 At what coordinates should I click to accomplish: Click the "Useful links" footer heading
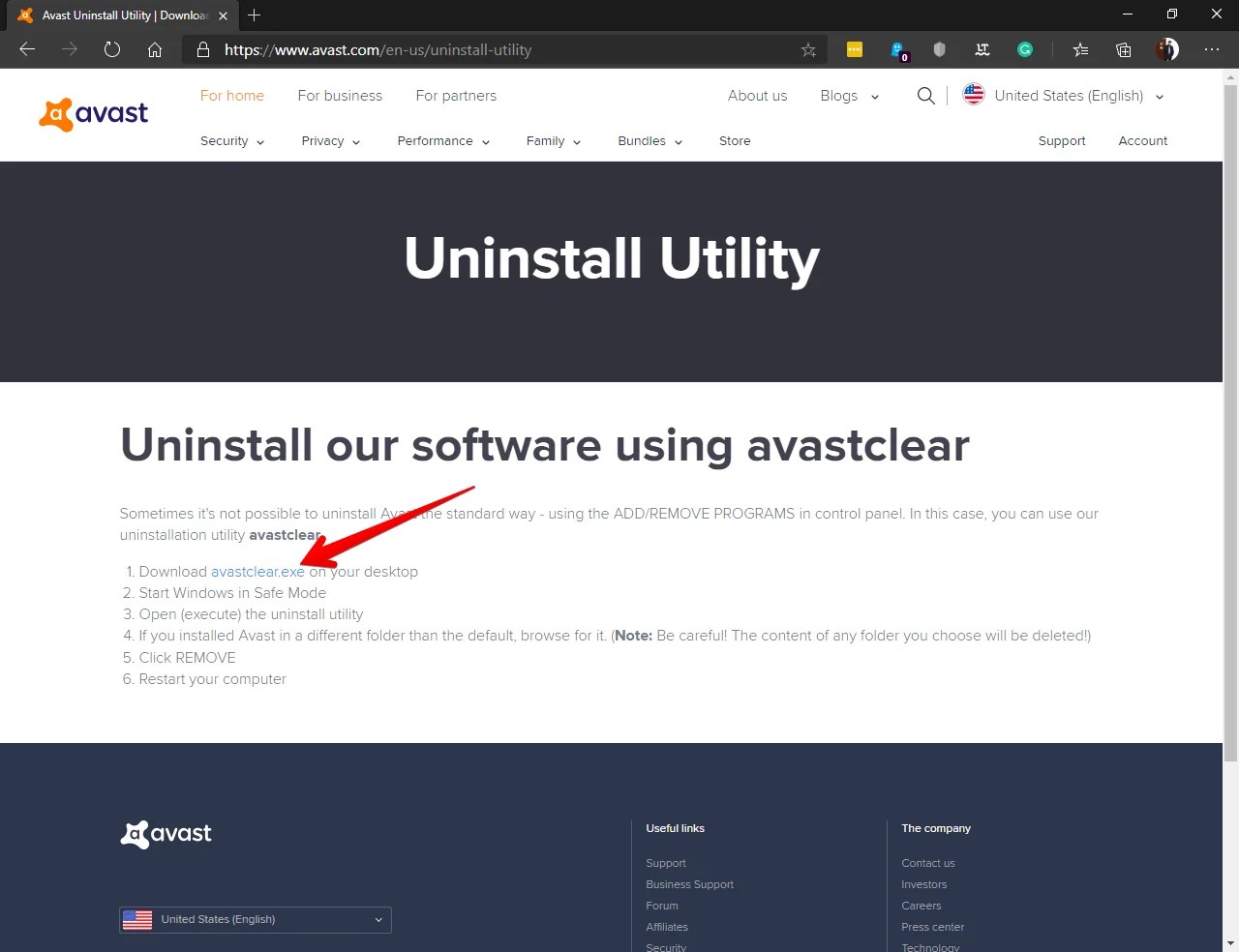[x=676, y=828]
